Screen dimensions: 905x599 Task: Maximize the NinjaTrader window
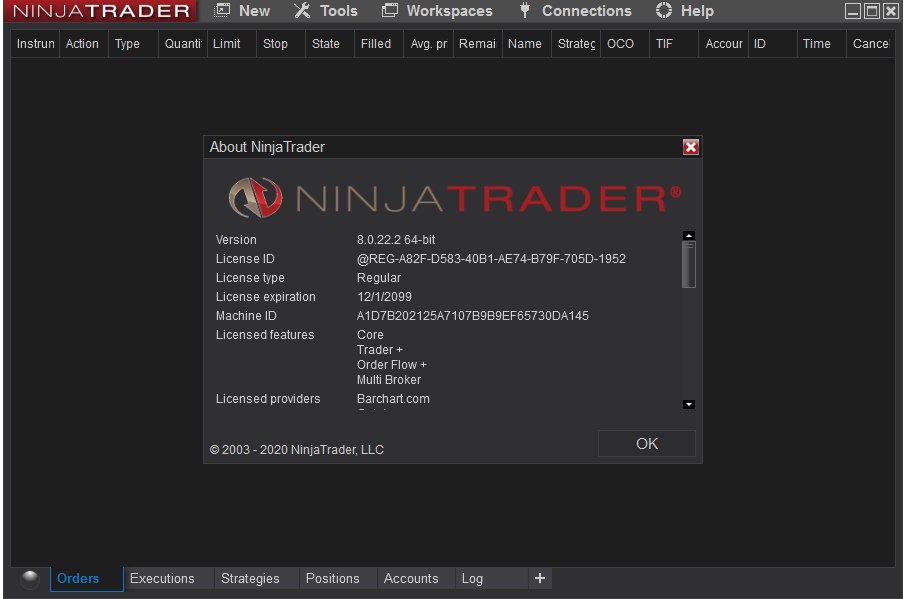point(872,11)
